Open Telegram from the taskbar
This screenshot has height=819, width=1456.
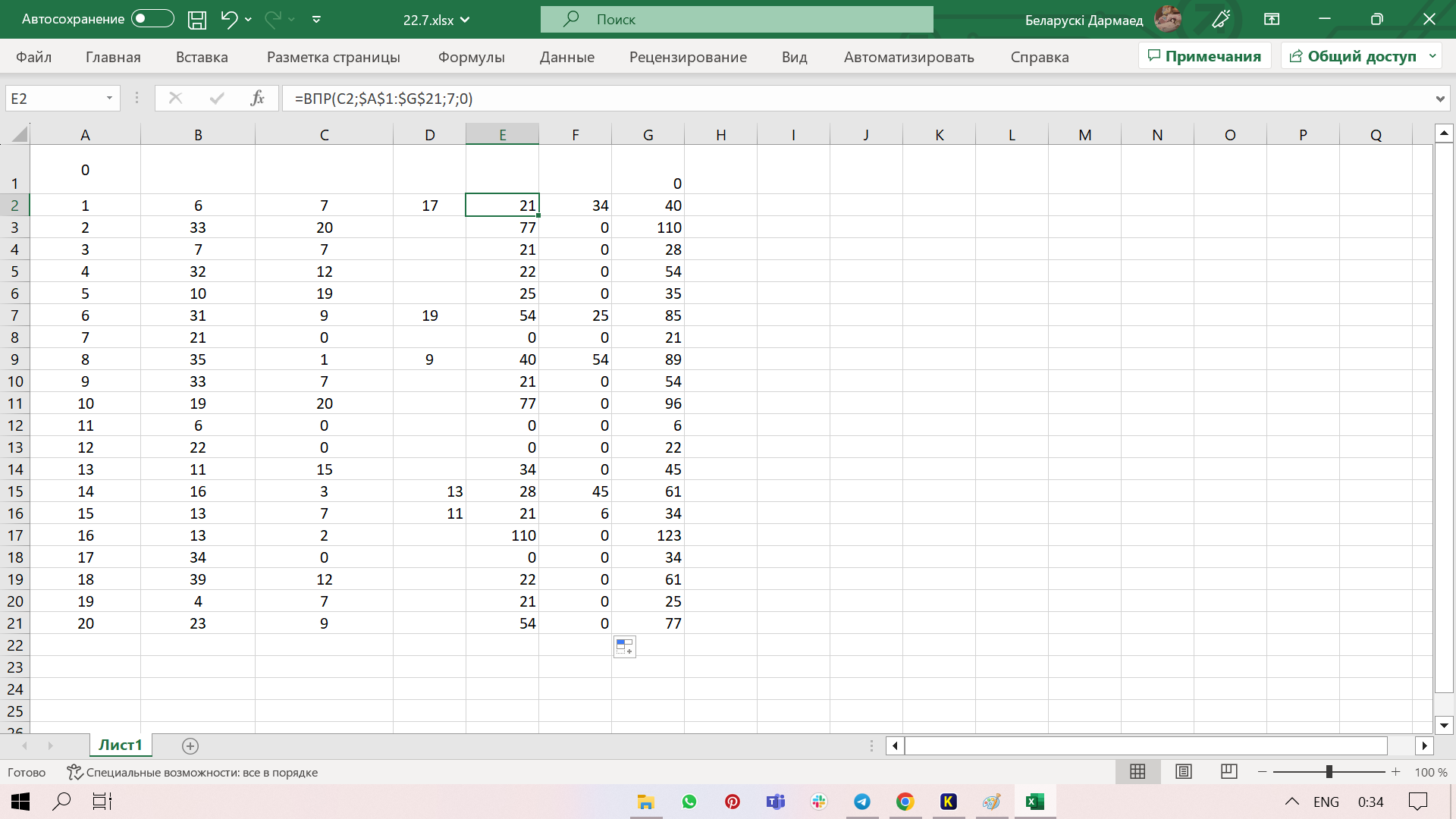pyautogui.click(x=862, y=802)
